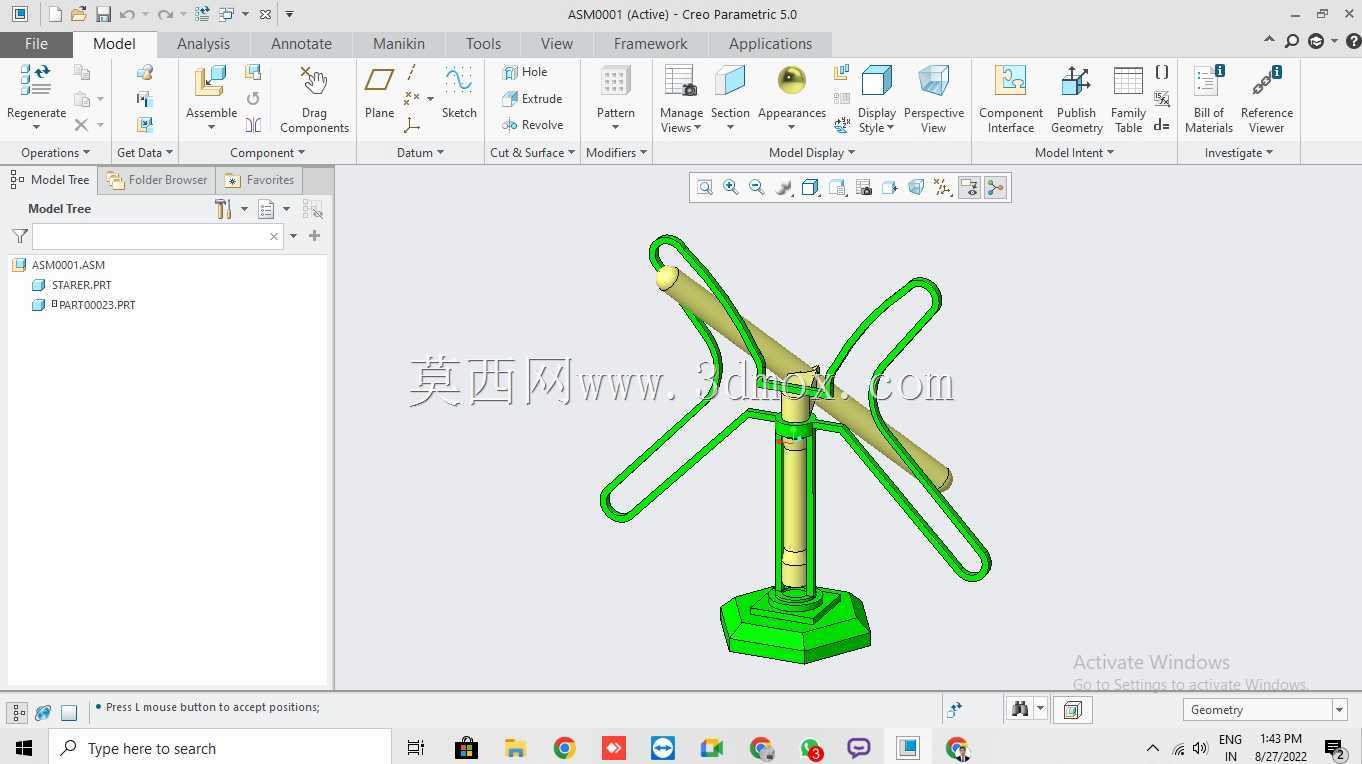The width and height of the screenshot is (1362, 764).
Task: Click the Hole feature tool
Action: click(x=525, y=72)
